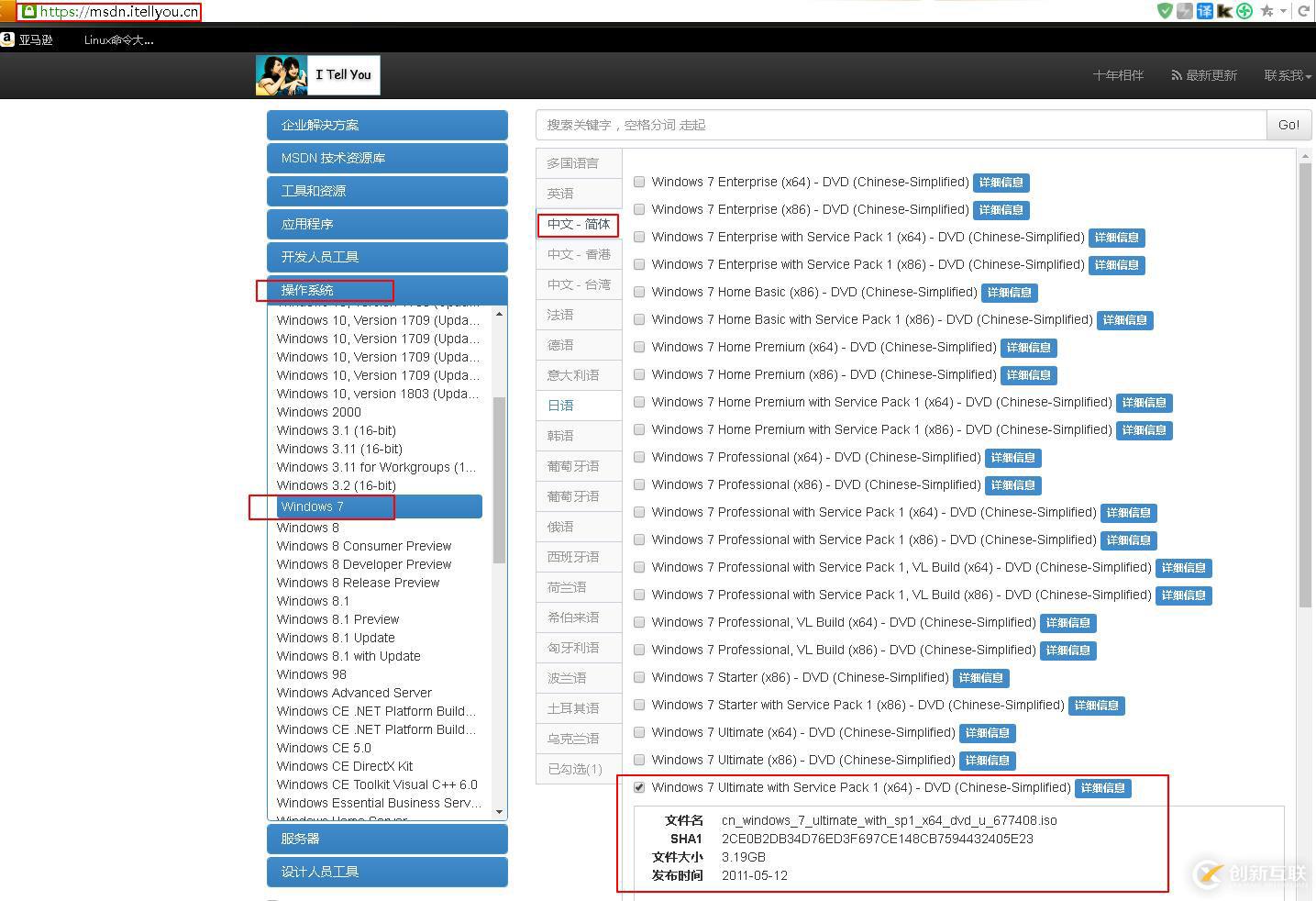Click the green pinwheel extension icon
This screenshot has height=901, width=1316.
pyautogui.click(x=1244, y=11)
